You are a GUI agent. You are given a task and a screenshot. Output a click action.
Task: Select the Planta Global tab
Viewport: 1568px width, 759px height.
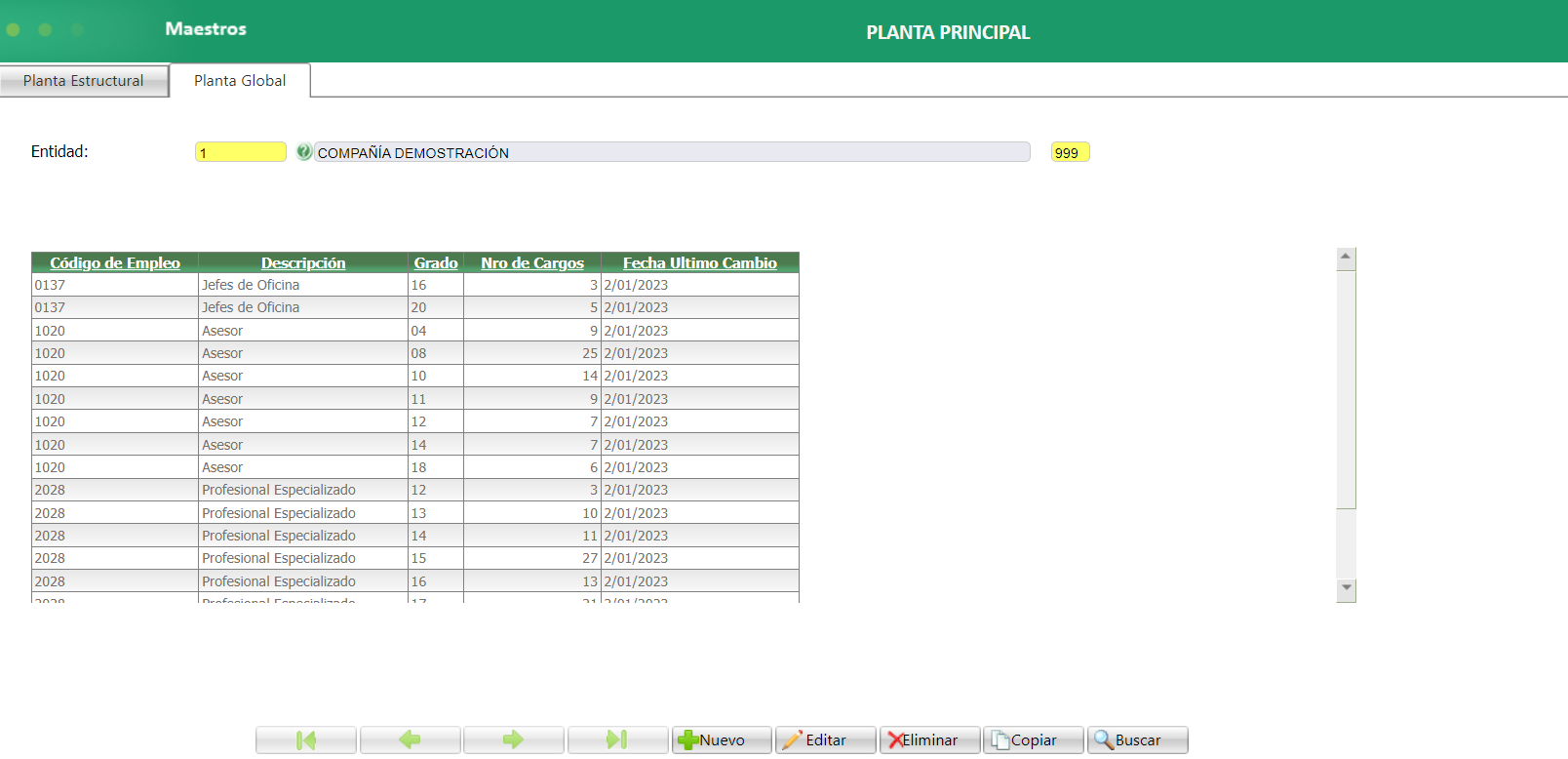pos(240,81)
